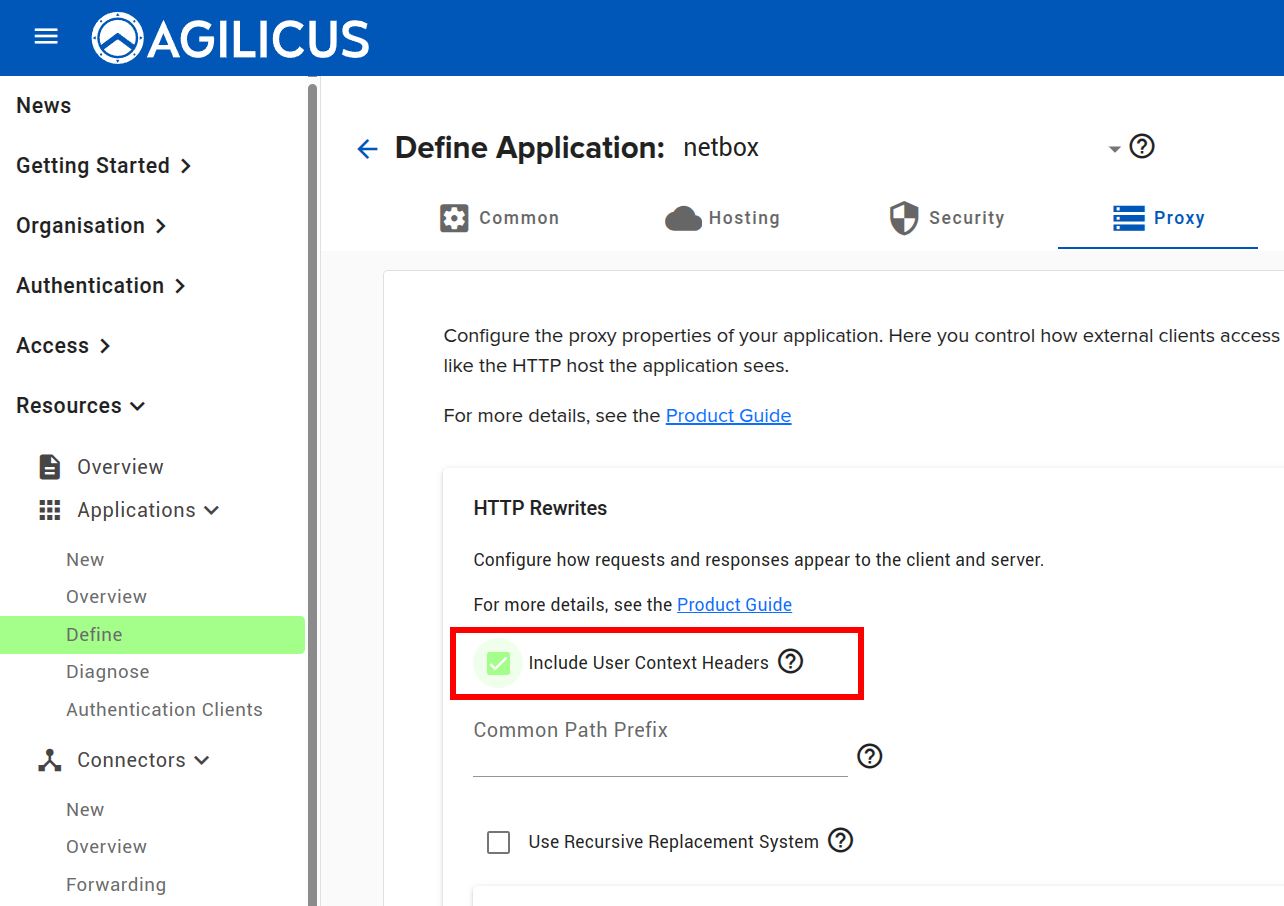This screenshot has height=906, width=1284.
Task: Click the AGILICUS logo in the header
Action: point(230,38)
